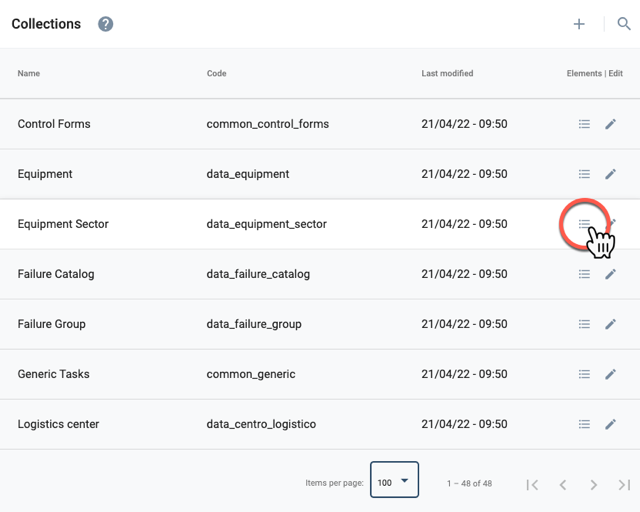The height and width of the screenshot is (512, 640).
Task: View elements list for Equipment row
Action: point(584,174)
